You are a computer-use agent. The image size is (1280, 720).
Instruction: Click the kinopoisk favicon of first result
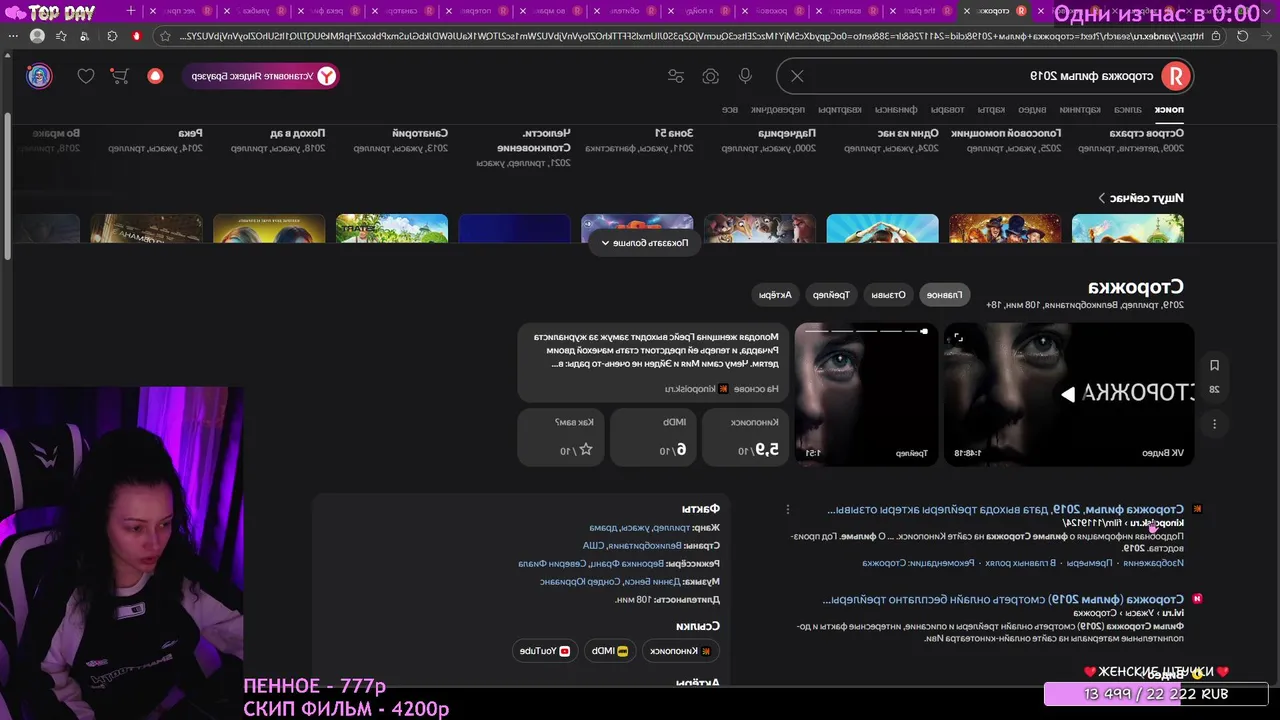pos(1198,509)
